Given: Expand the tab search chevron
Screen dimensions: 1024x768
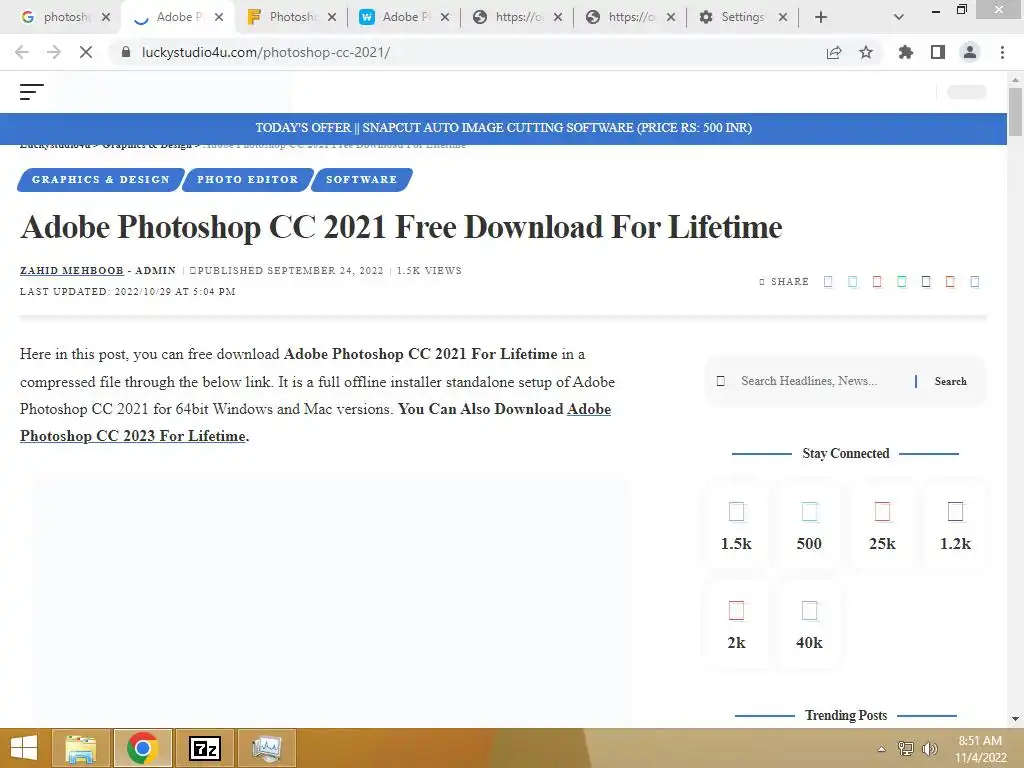Looking at the screenshot, I should [899, 17].
